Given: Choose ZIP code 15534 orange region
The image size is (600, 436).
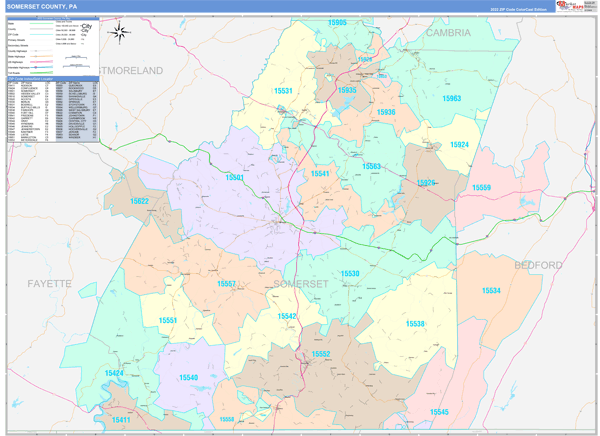Looking at the screenshot, I should tap(490, 291).
